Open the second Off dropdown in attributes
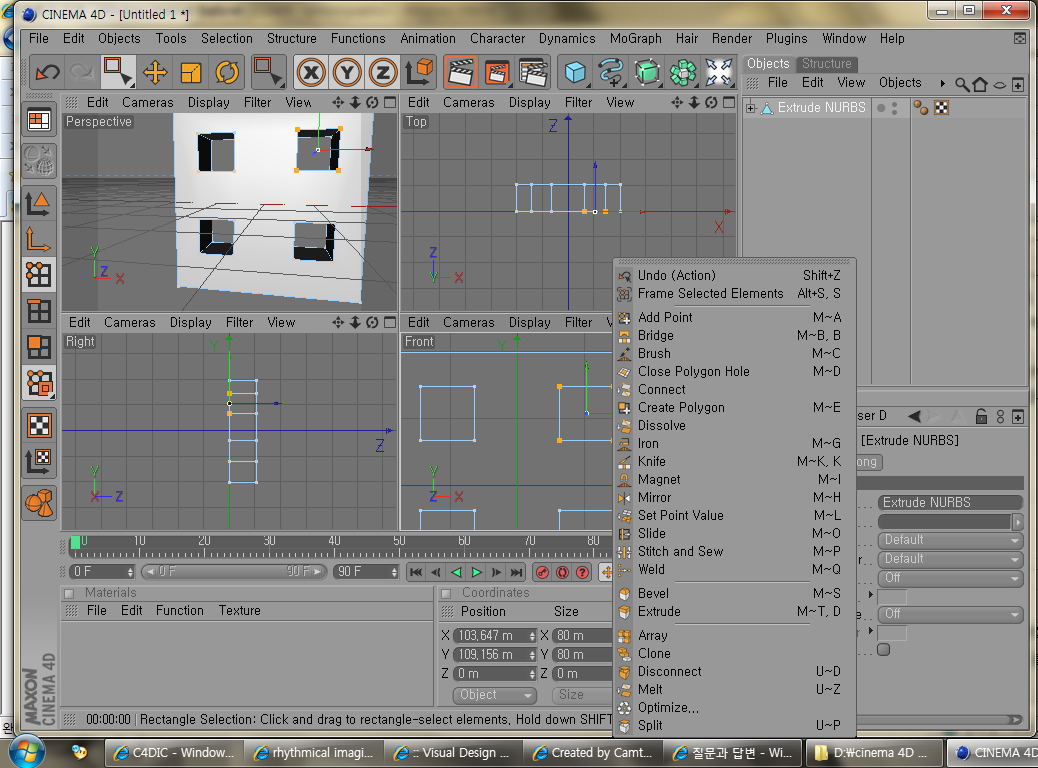Viewport: 1038px width, 768px height. point(950,614)
